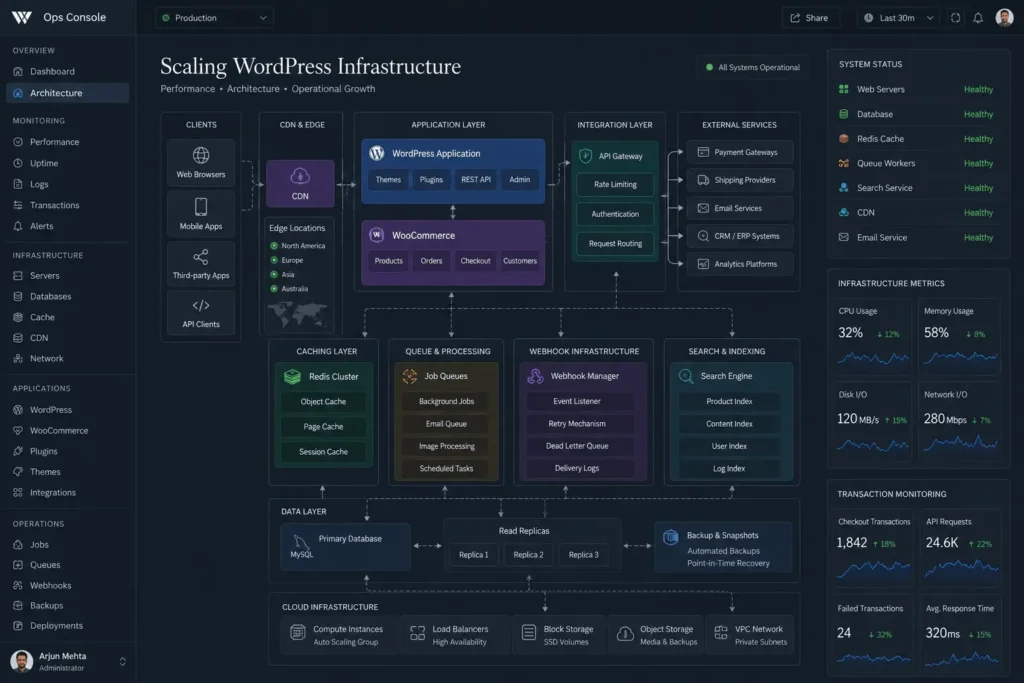This screenshot has height=683, width=1024.
Task: Click the Webhook Manager icon
Action: 536,376
